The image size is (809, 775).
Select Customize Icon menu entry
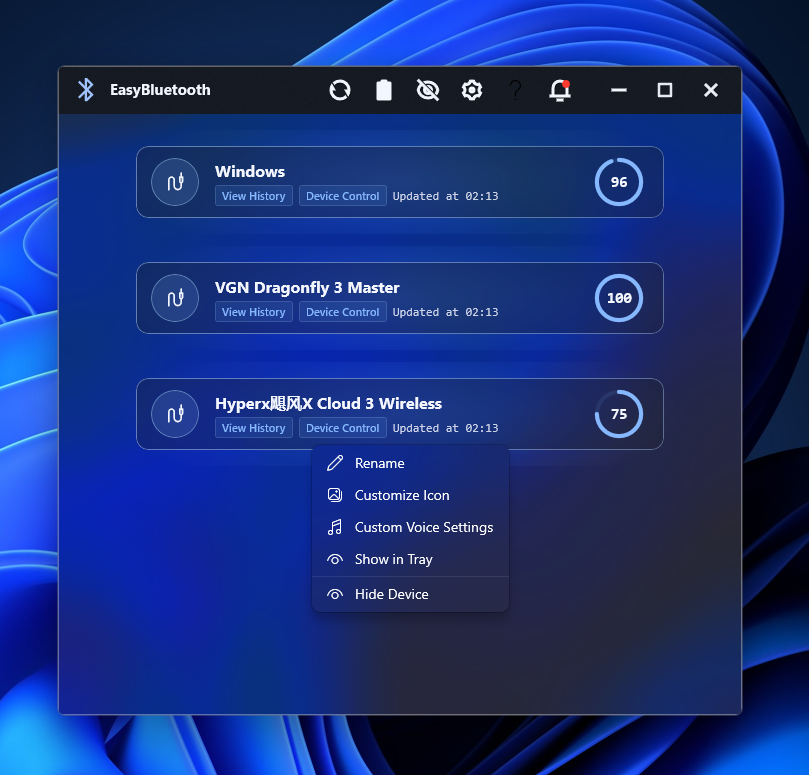(410, 495)
